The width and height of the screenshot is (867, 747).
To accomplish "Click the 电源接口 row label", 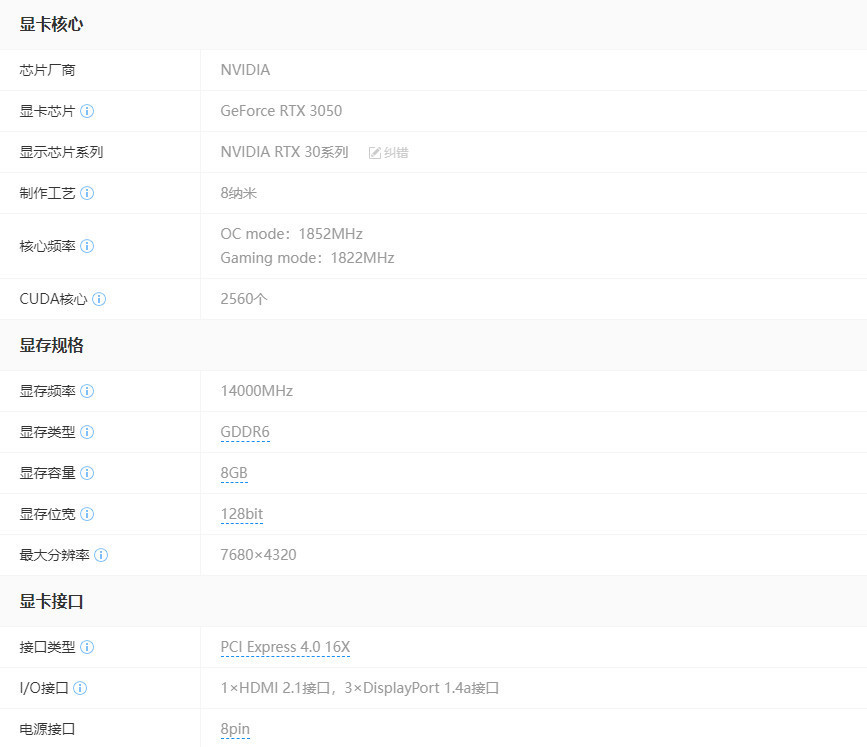I will (47, 729).
